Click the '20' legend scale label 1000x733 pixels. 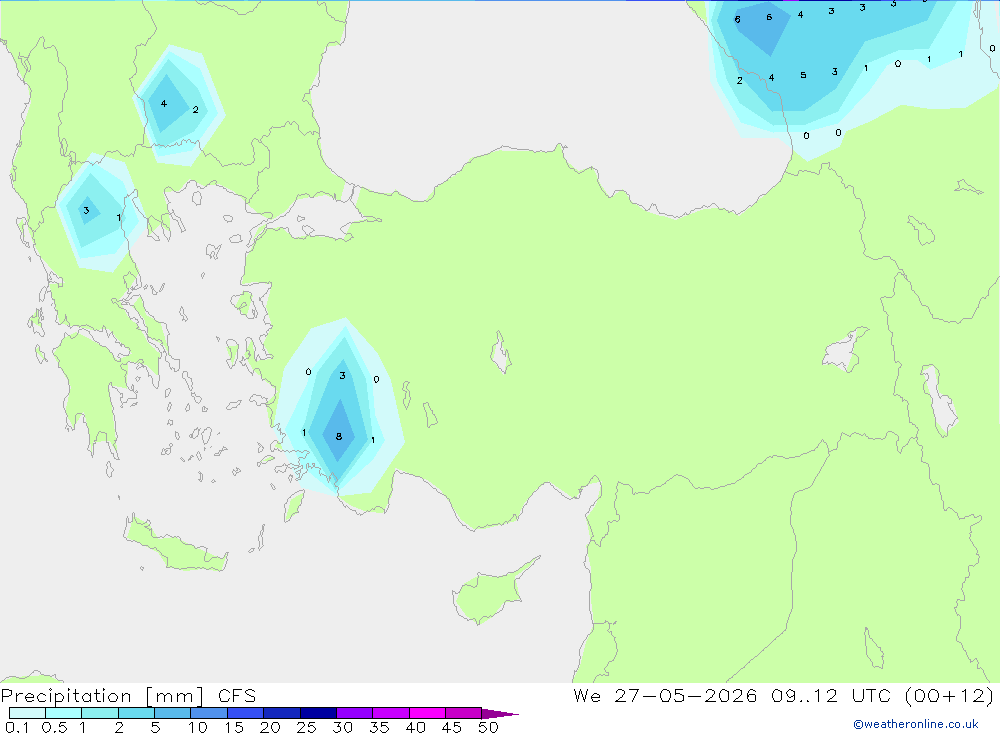click(270, 727)
